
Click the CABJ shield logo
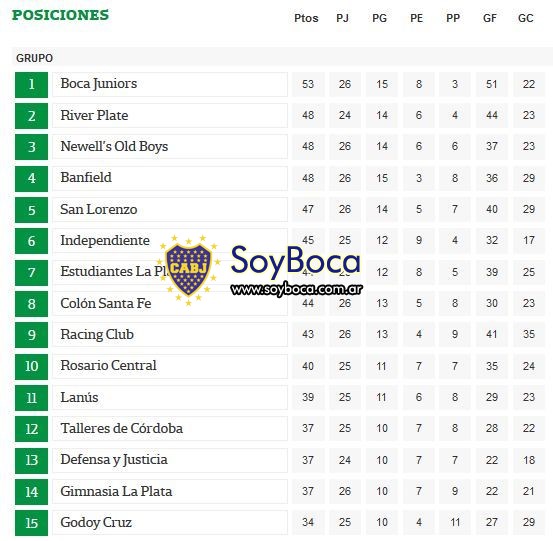(189, 269)
